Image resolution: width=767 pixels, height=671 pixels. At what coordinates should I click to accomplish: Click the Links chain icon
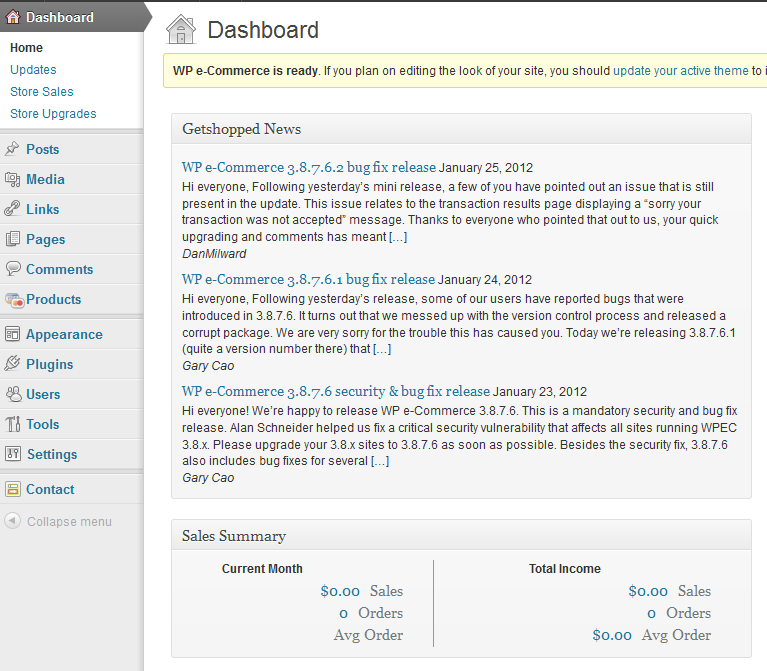(x=13, y=209)
